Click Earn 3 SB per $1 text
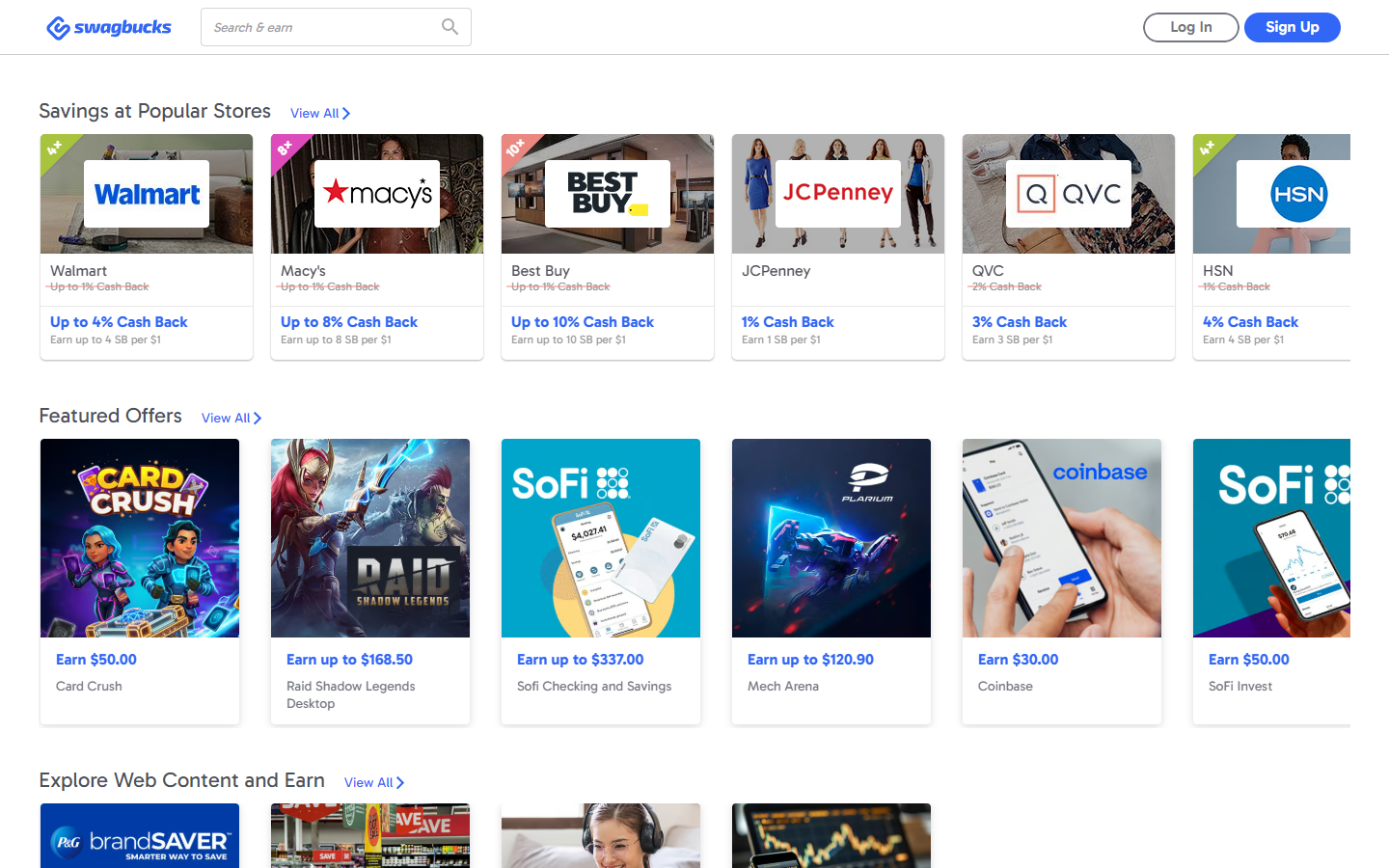 1012,339
